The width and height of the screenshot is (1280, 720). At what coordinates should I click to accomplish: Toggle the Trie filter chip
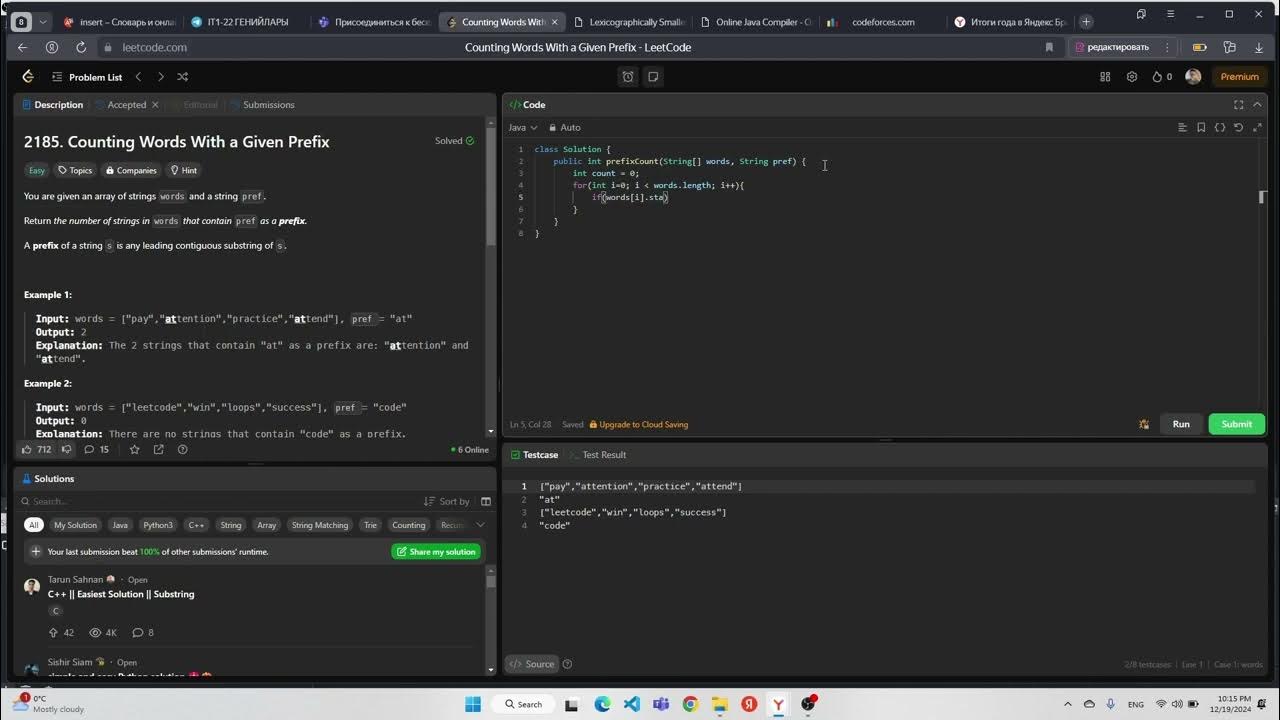tap(370, 525)
